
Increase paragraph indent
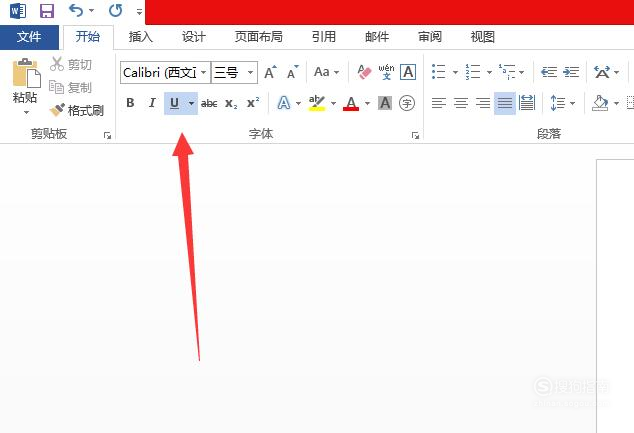571,72
